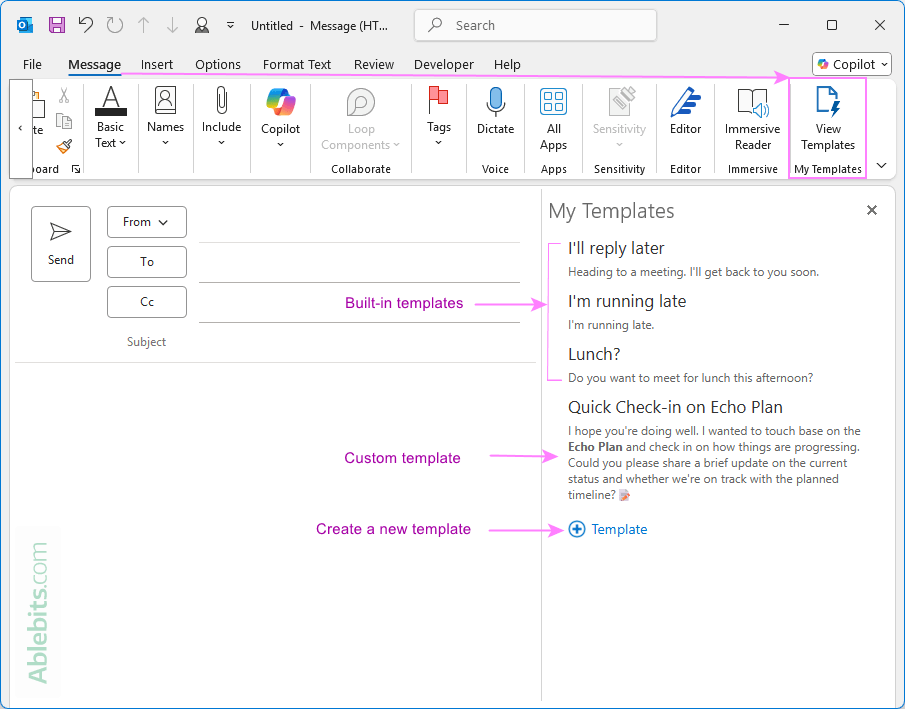The width and height of the screenshot is (905, 709).
Task: Click the Save icon in the title bar
Action: 57,25
